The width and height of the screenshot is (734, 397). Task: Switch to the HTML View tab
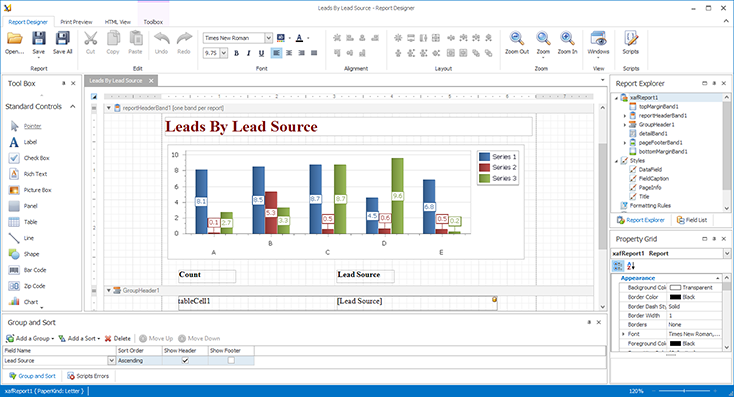point(117,22)
